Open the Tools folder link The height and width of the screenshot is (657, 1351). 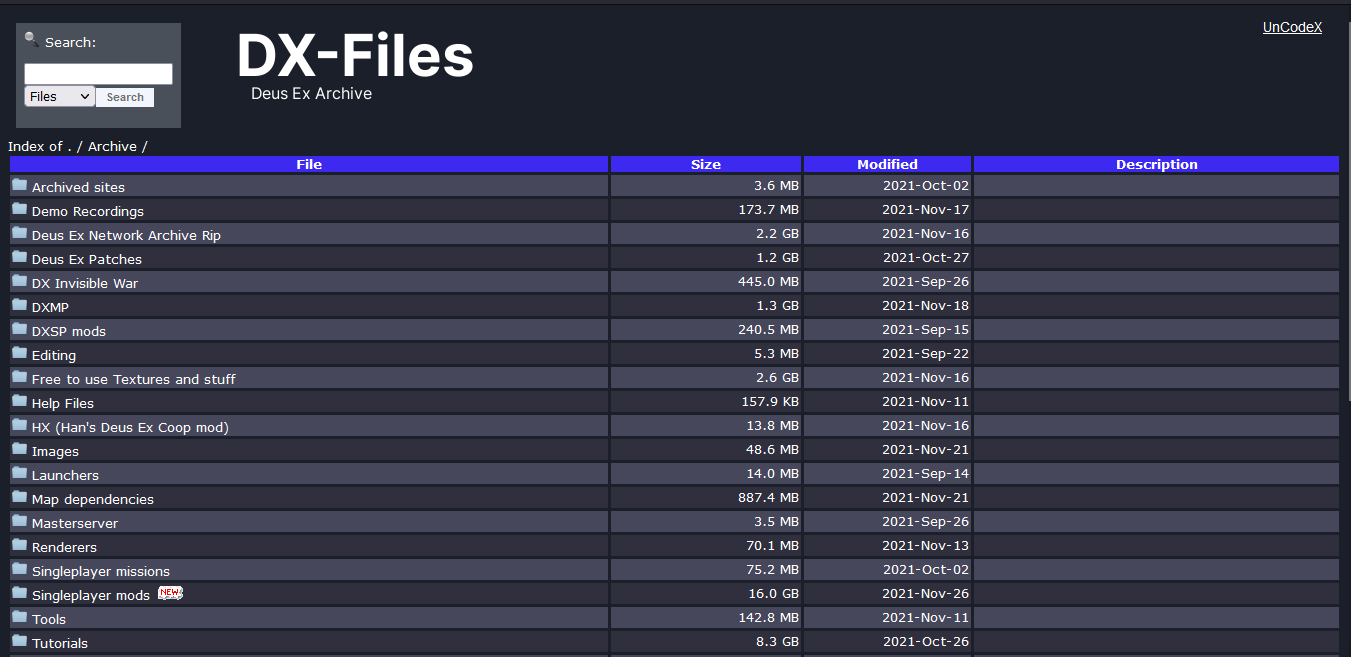click(x=49, y=619)
